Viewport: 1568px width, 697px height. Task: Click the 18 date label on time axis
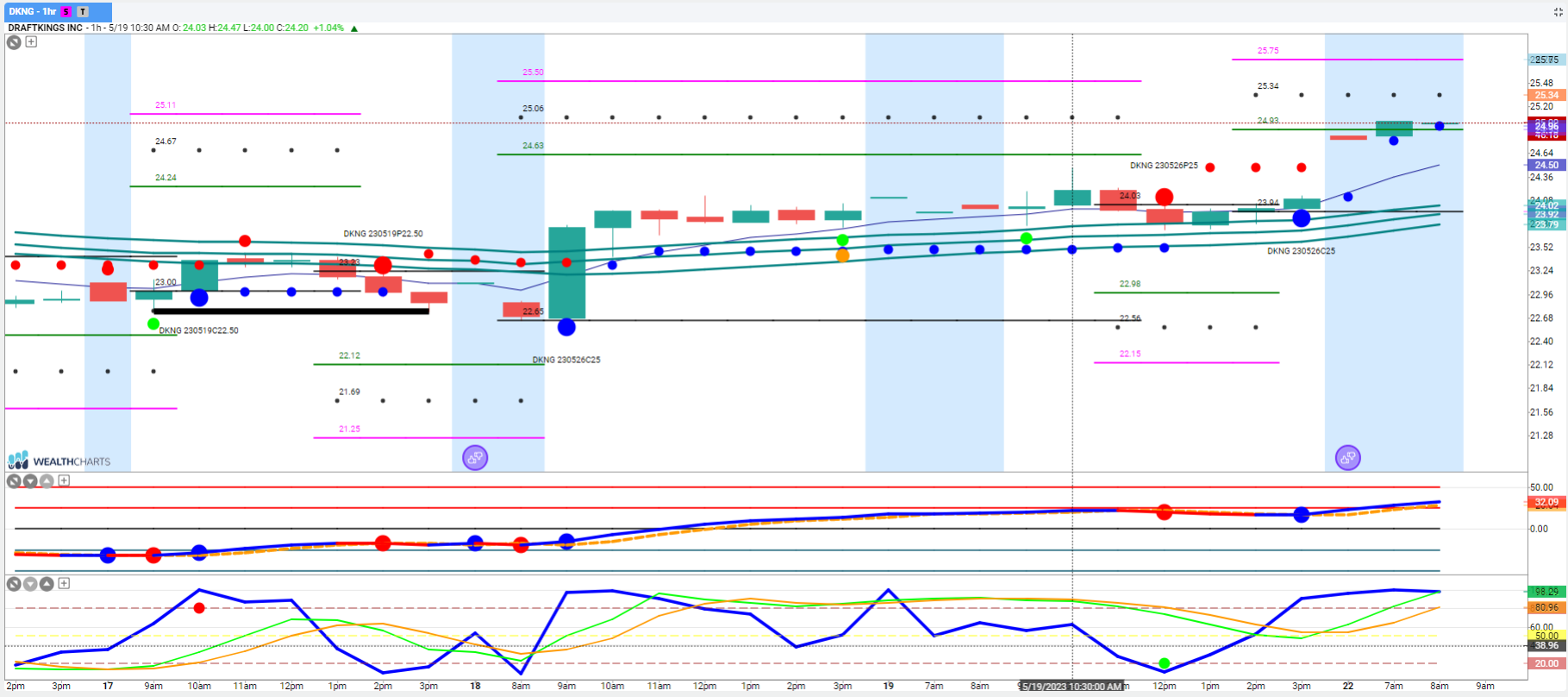(x=475, y=687)
